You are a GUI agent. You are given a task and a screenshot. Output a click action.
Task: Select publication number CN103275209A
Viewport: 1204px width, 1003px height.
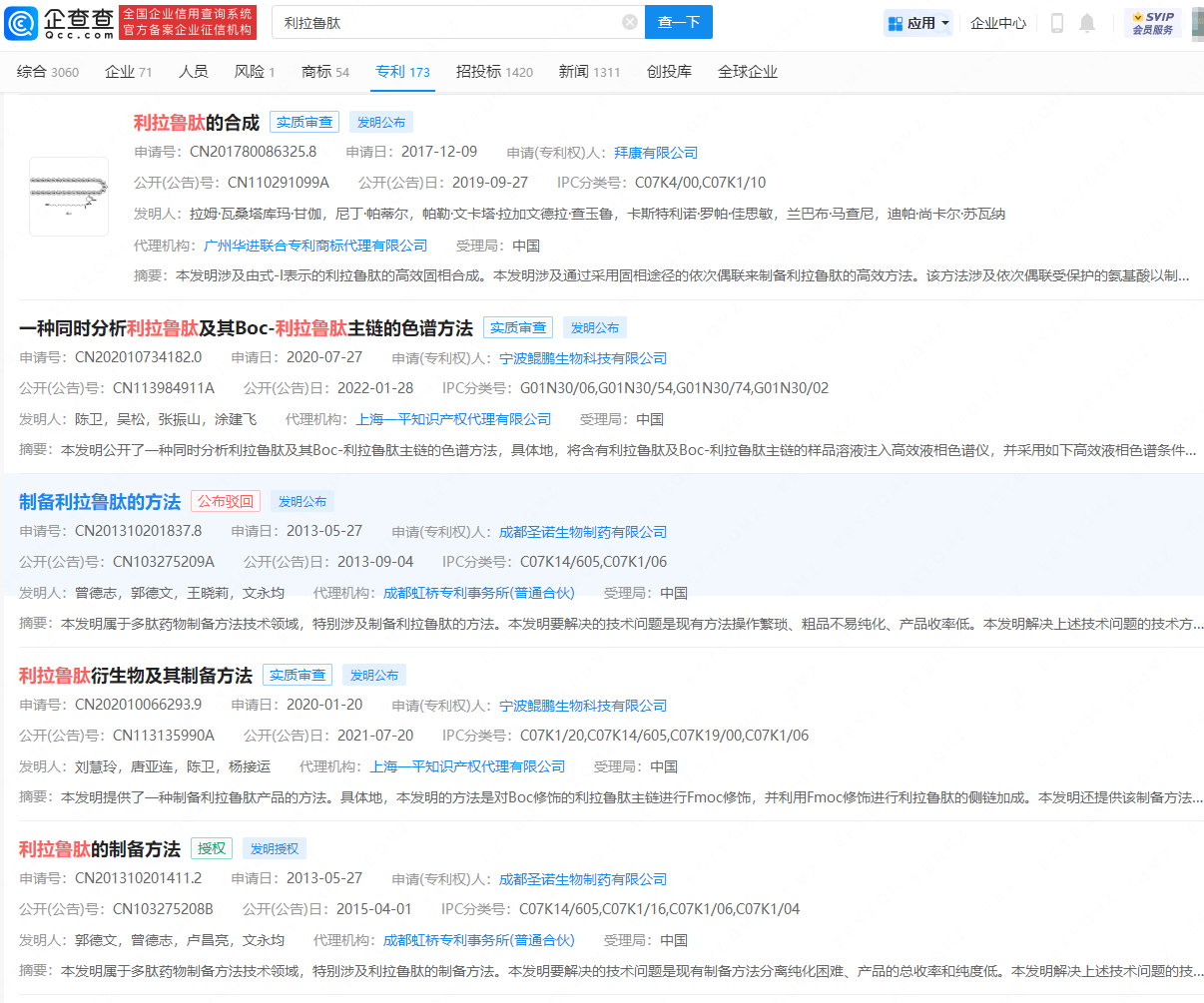coord(164,562)
